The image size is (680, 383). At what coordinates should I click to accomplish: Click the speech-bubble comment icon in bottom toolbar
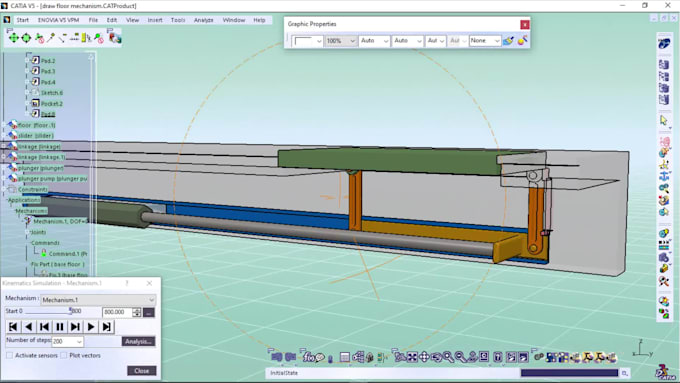click(320, 357)
